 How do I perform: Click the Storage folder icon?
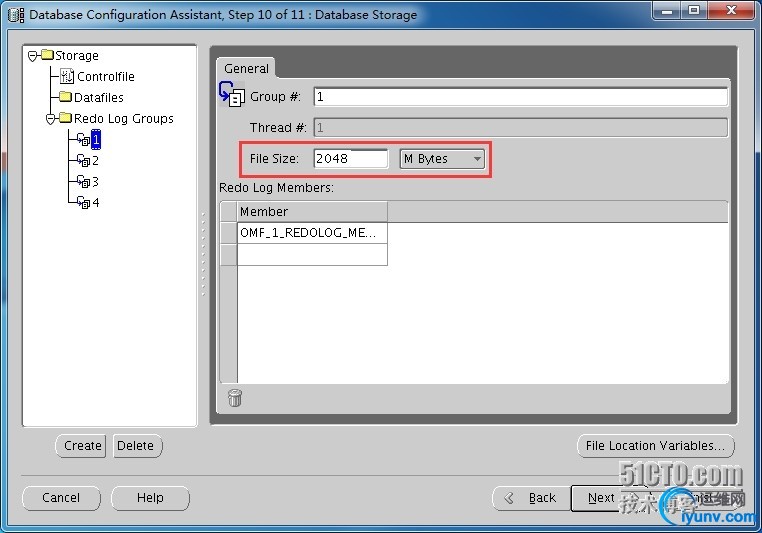(48, 54)
